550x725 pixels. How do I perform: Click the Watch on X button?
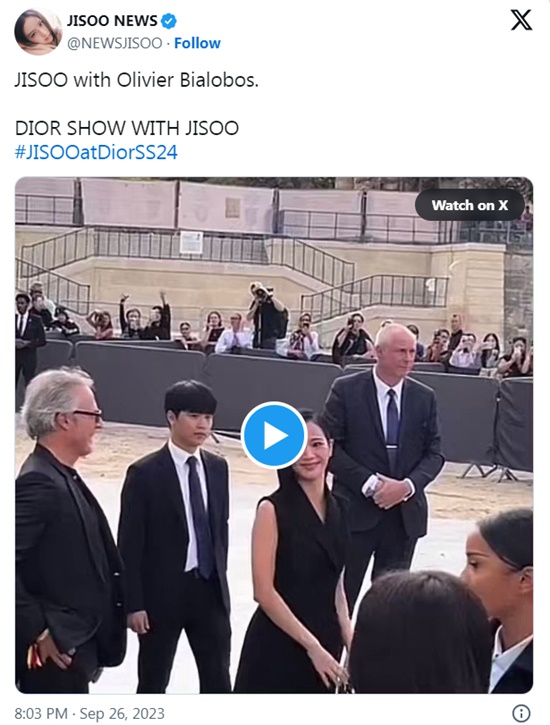point(470,205)
